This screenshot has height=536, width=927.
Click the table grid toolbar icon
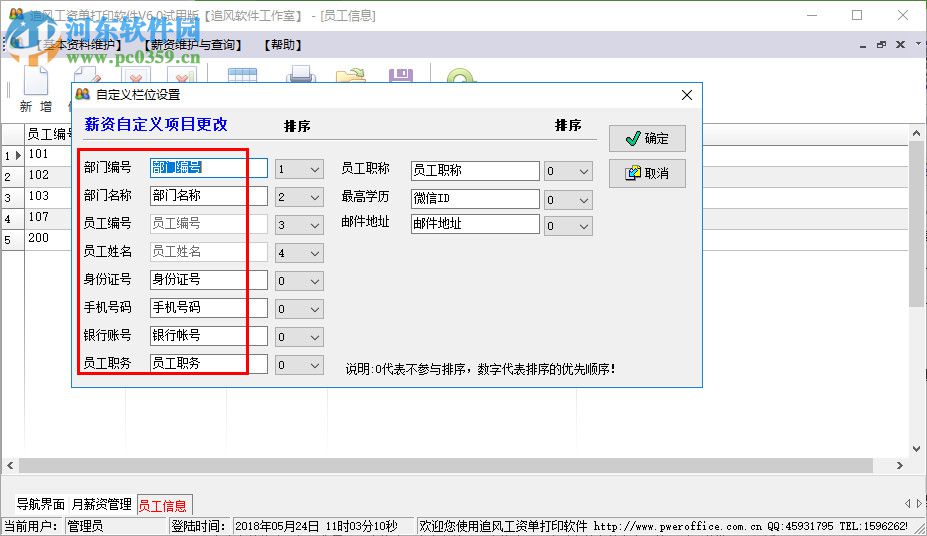click(242, 75)
